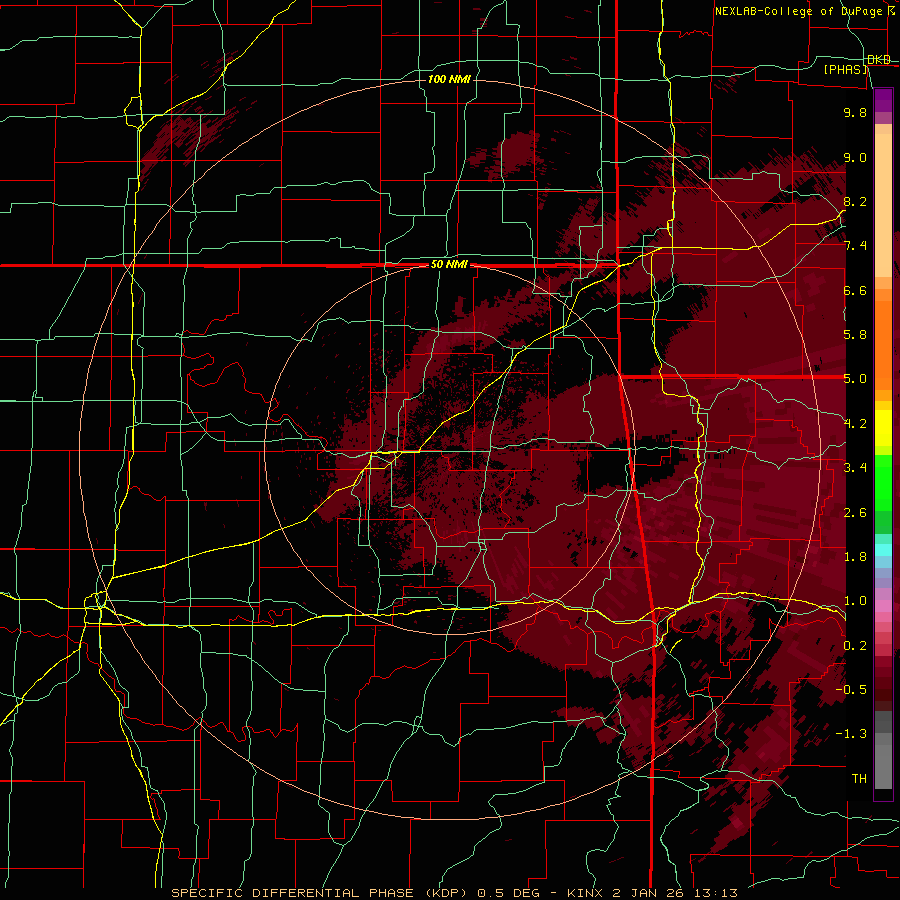Click the 5.0 value on the KDP scale
Screen dimensions: 900x900
(x=855, y=379)
